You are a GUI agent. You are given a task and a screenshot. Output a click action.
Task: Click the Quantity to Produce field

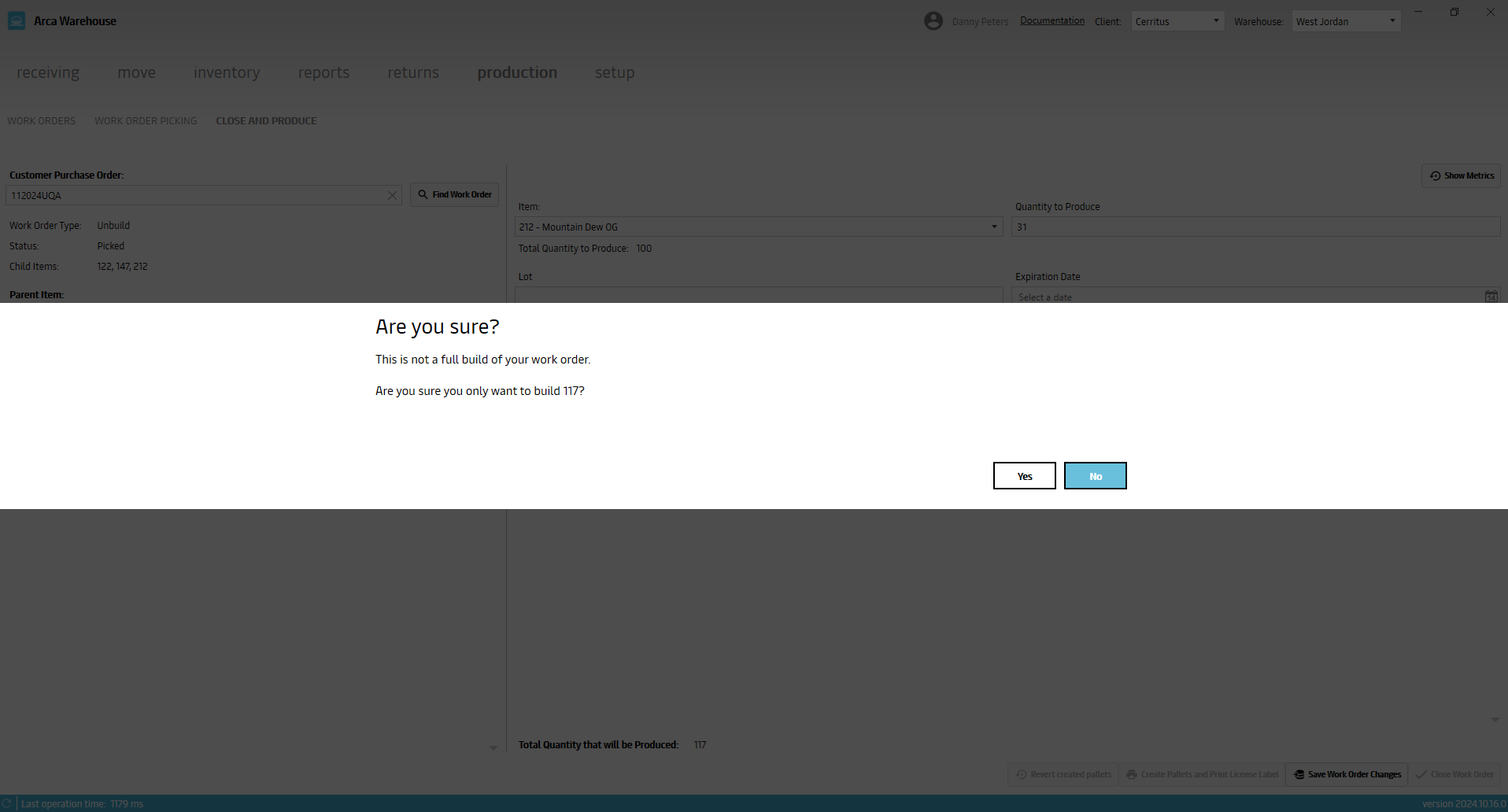1255,227
